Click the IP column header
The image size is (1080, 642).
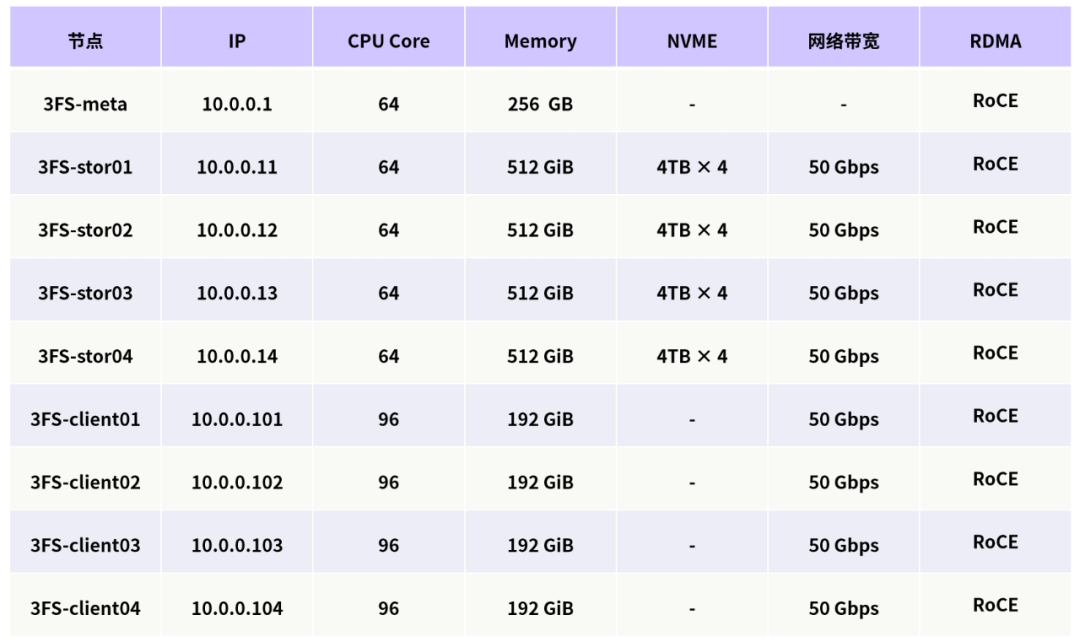[237, 41]
